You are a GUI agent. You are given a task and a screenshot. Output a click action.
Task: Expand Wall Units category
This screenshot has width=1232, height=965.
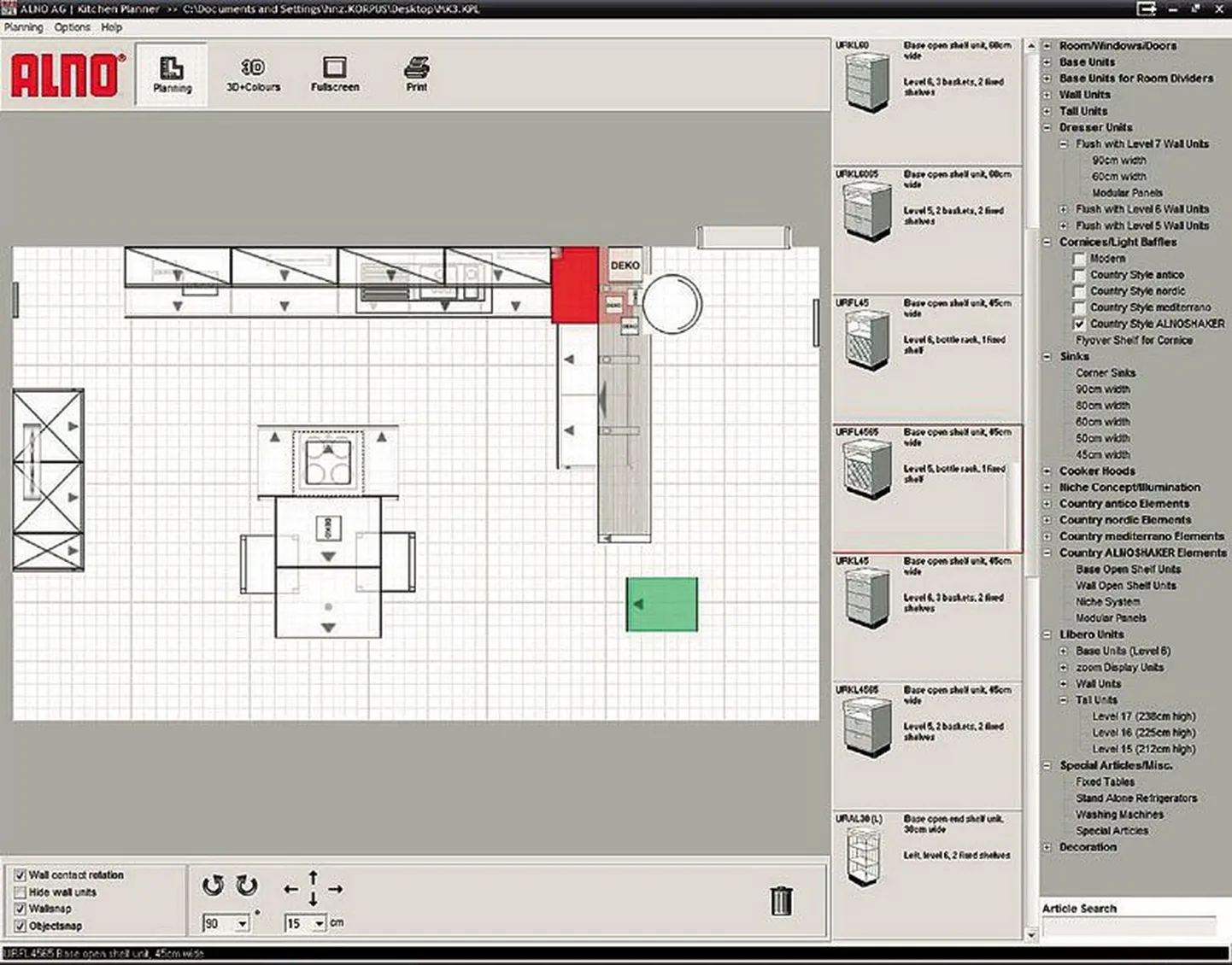coord(1047,95)
